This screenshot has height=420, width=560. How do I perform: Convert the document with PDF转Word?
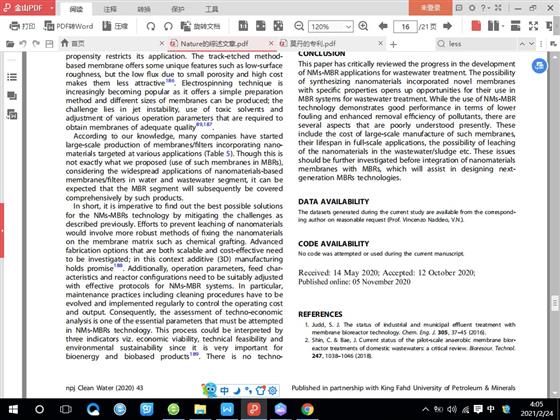point(68,26)
